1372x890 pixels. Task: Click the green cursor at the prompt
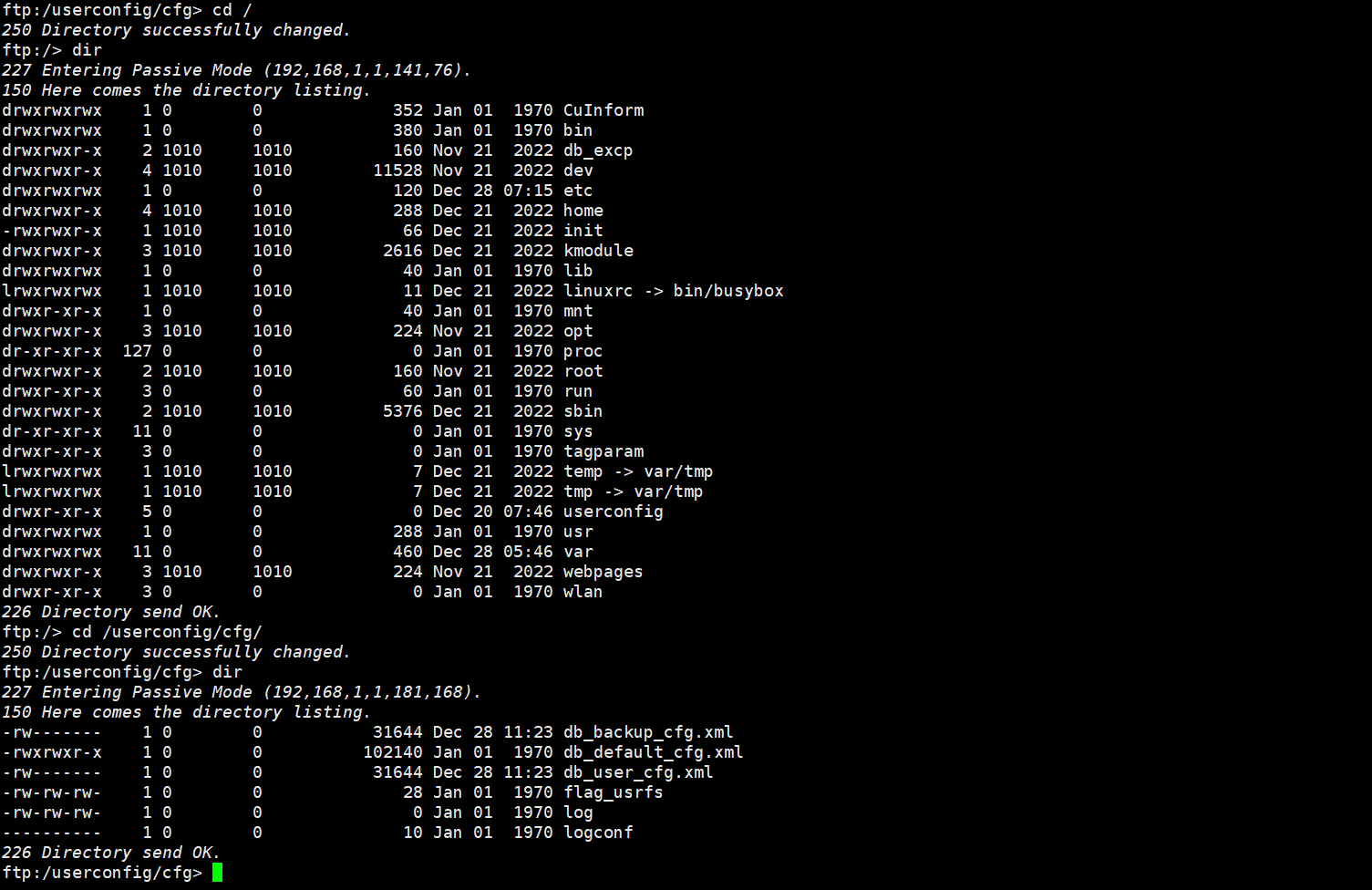click(217, 873)
